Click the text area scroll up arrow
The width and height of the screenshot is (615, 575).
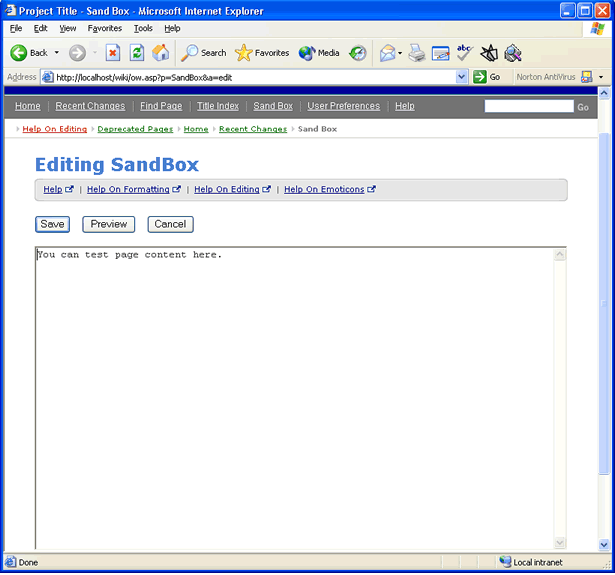(x=560, y=255)
